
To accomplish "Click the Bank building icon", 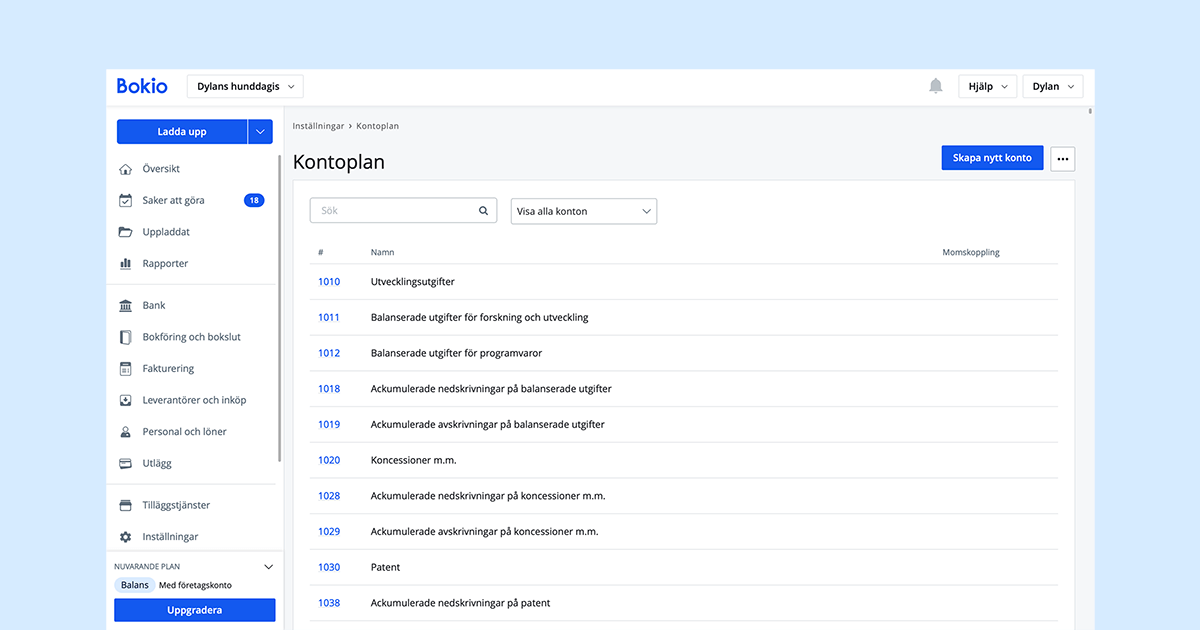I will (x=125, y=306).
